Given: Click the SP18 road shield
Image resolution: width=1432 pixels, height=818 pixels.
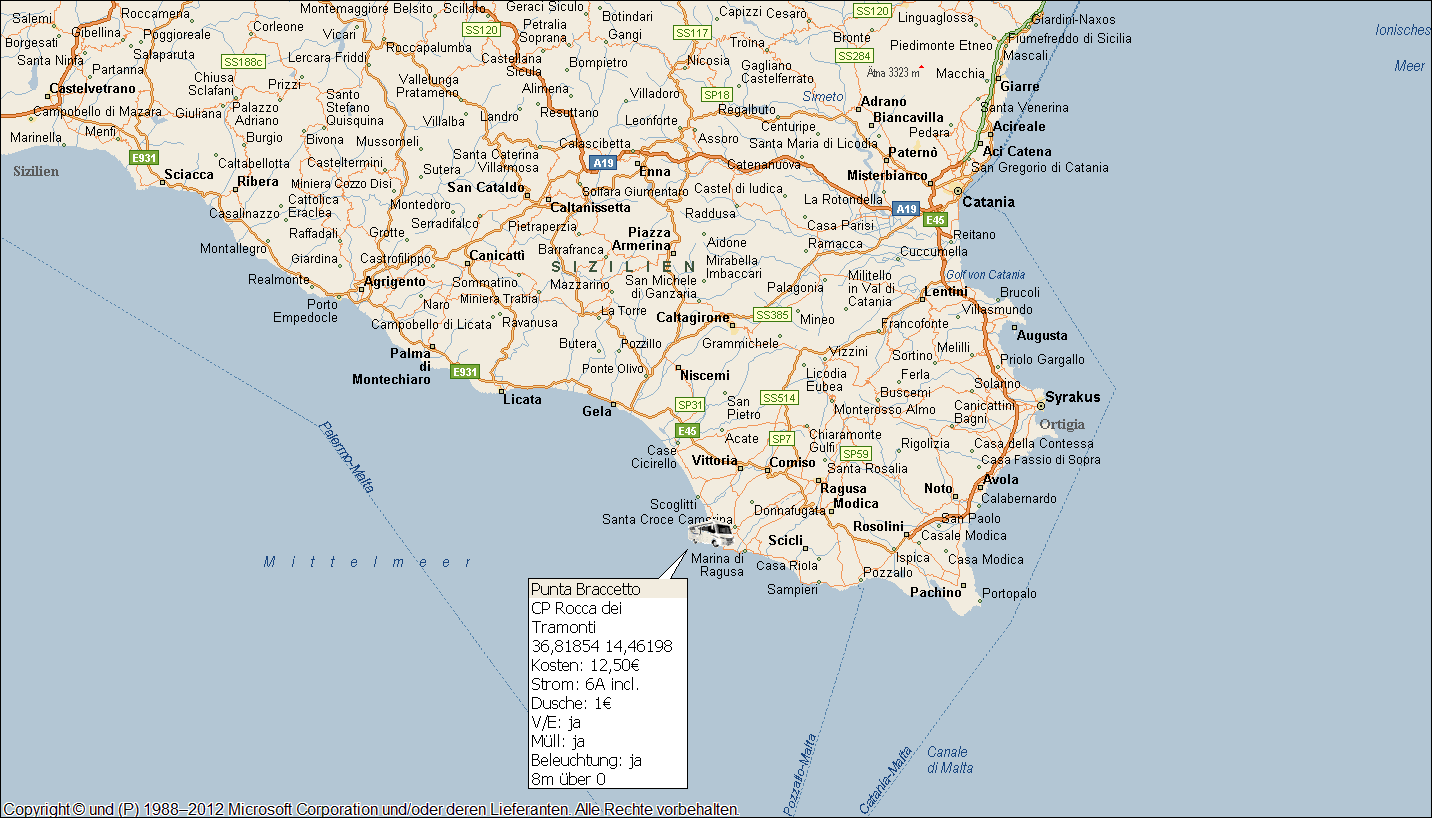Looking at the screenshot, I should (717, 95).
